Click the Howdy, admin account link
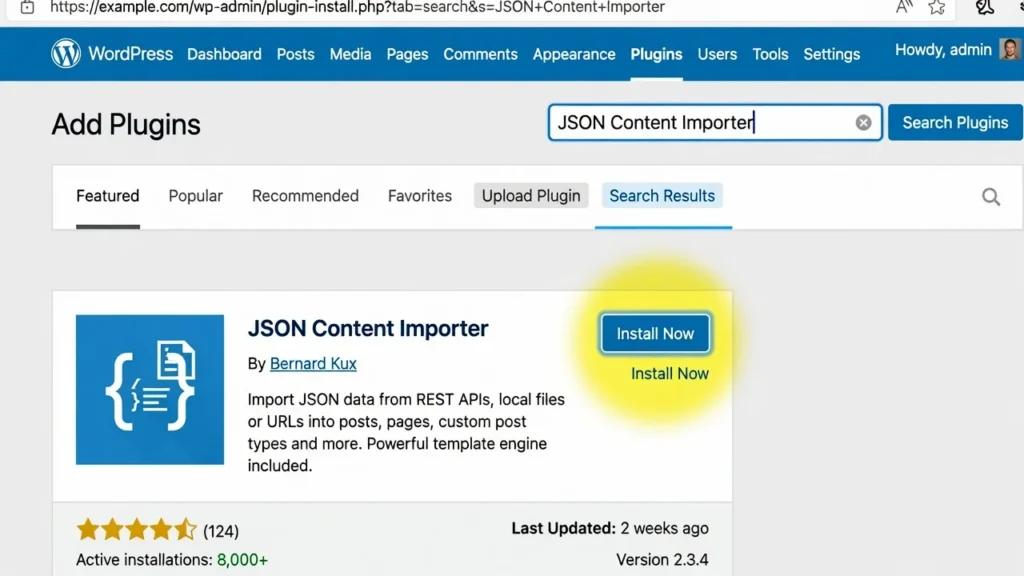The height and width of the screenshot is (576, 1024). (943, 50)
